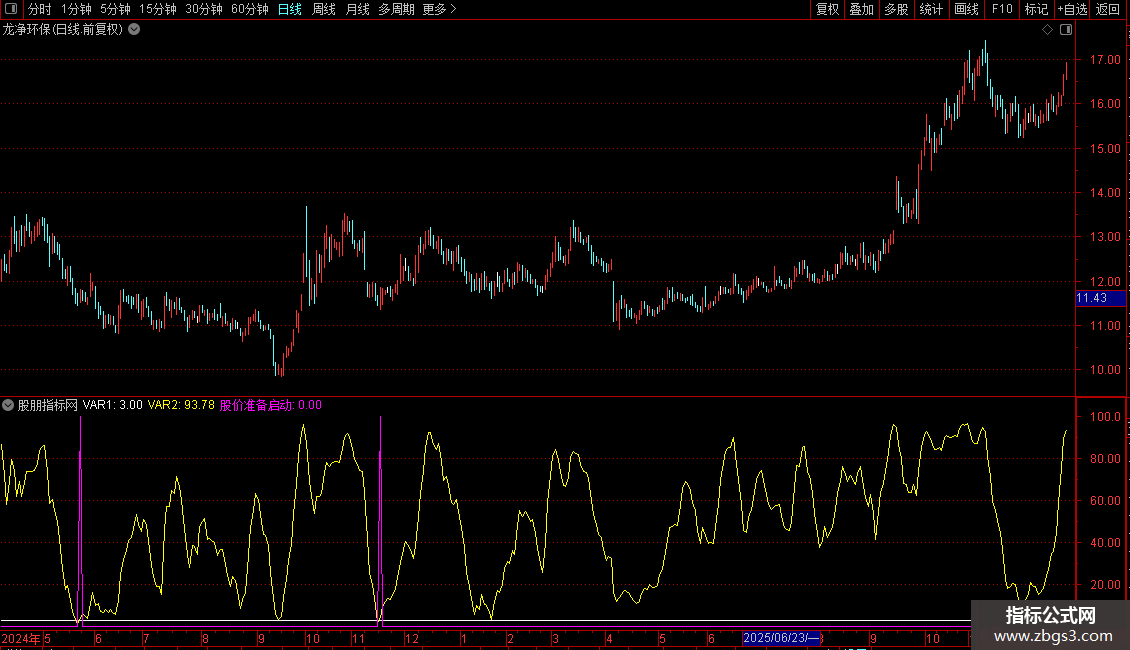Click the 股朋指标网 indicator name
The width and height of the screenshot is (1130, 650).
48,405
